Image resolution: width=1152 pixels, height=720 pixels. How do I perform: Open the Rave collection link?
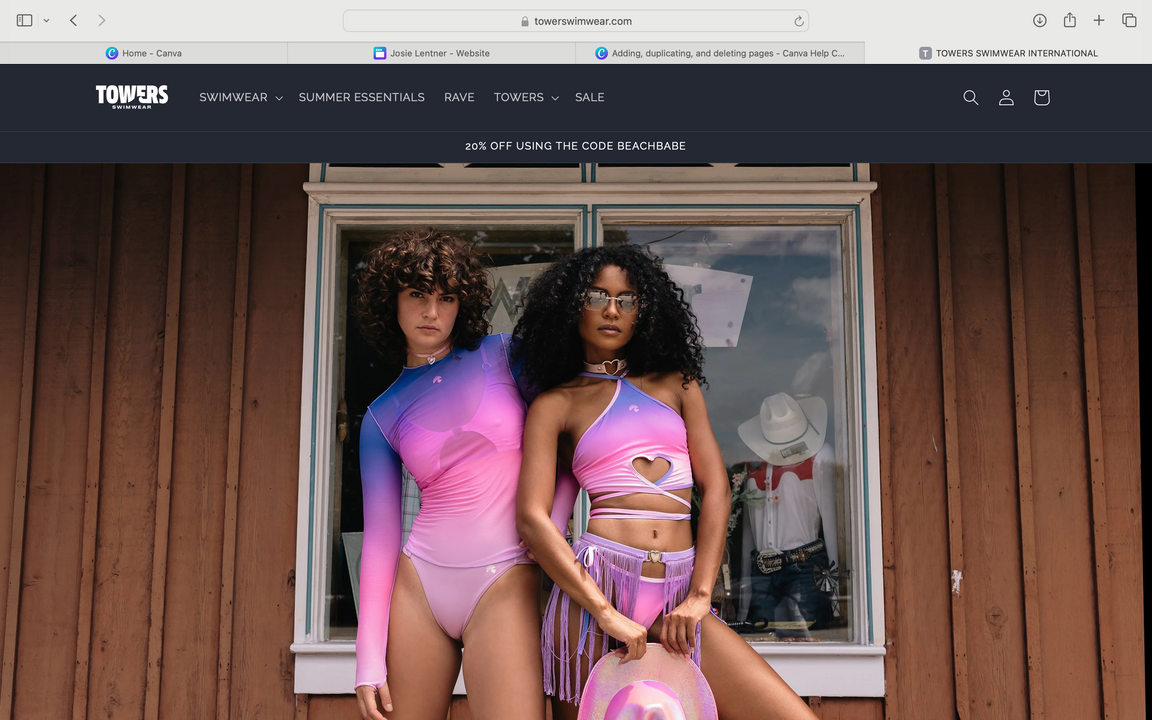(459, 97)
